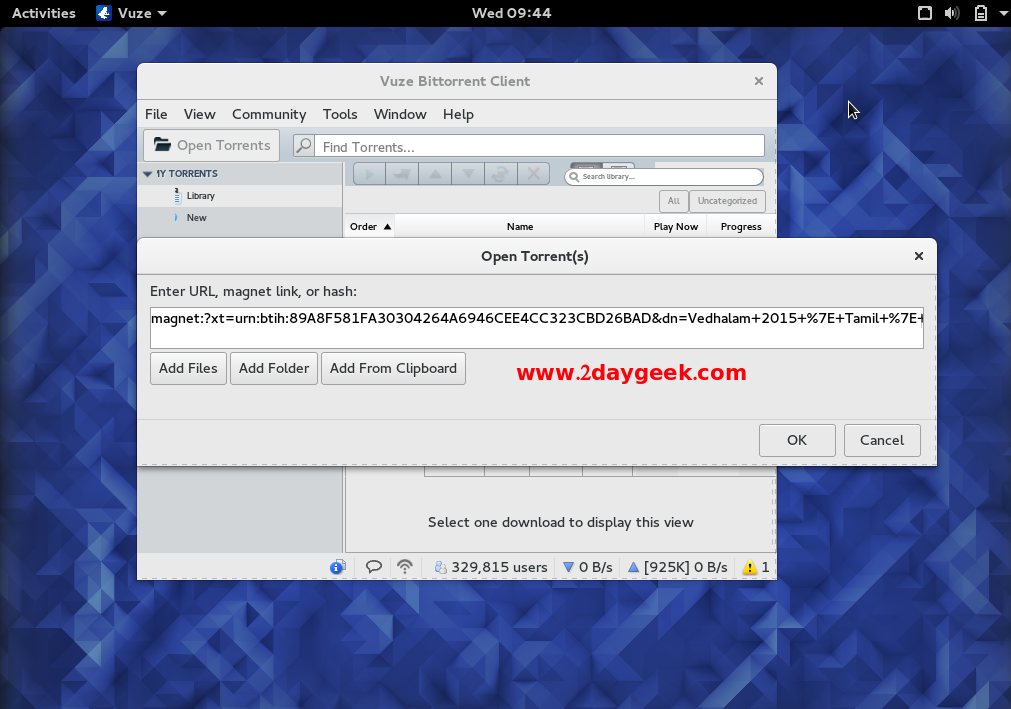Screen dimensions: 1011x709
Task: Click the Share torrent arrow toolbar icon
Action: click(x=402, y=174)
